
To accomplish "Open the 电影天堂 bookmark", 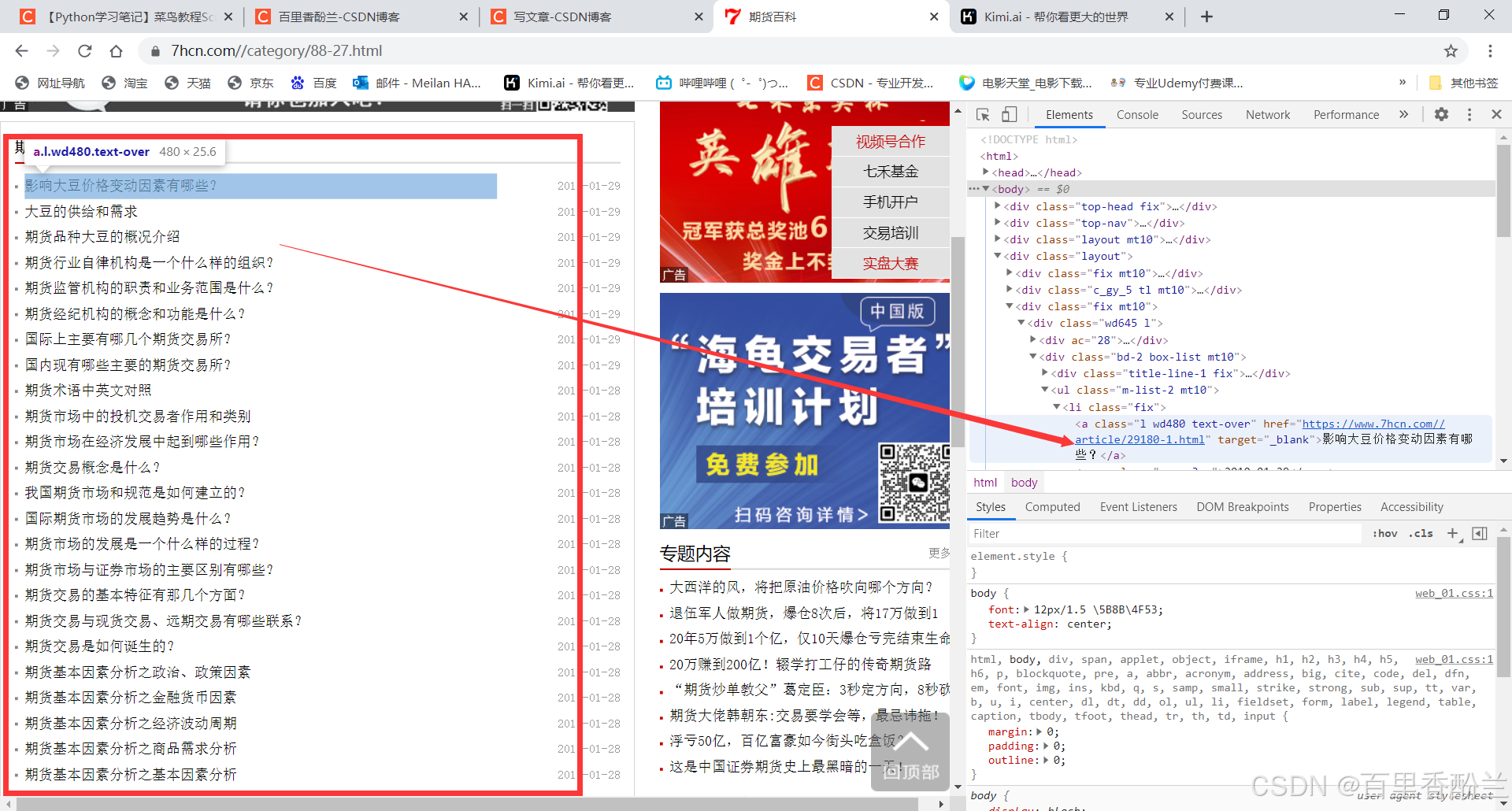I will (x=1025, y=83).
